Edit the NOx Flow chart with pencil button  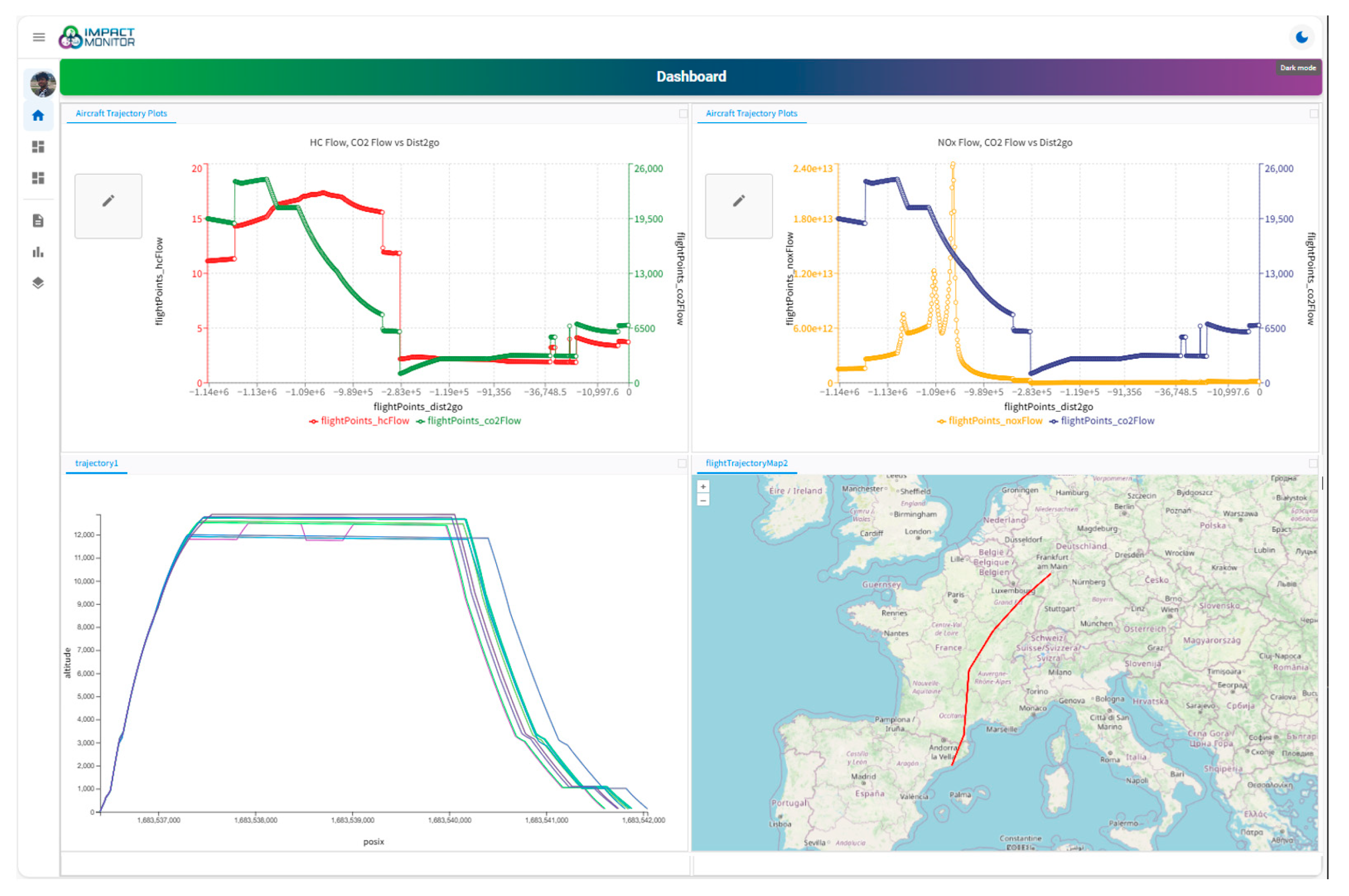[739, 206]
